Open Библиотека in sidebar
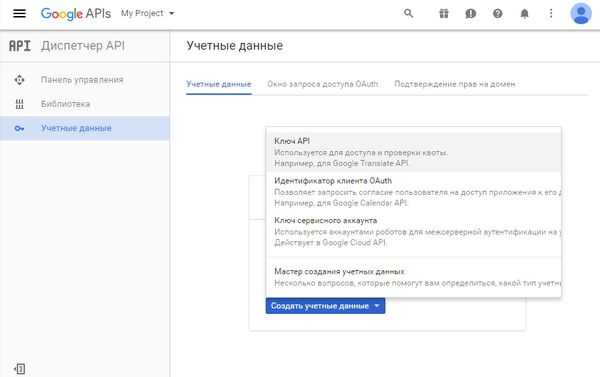Image resolution: width=600 pixels, height=377 pixels. 85,104
